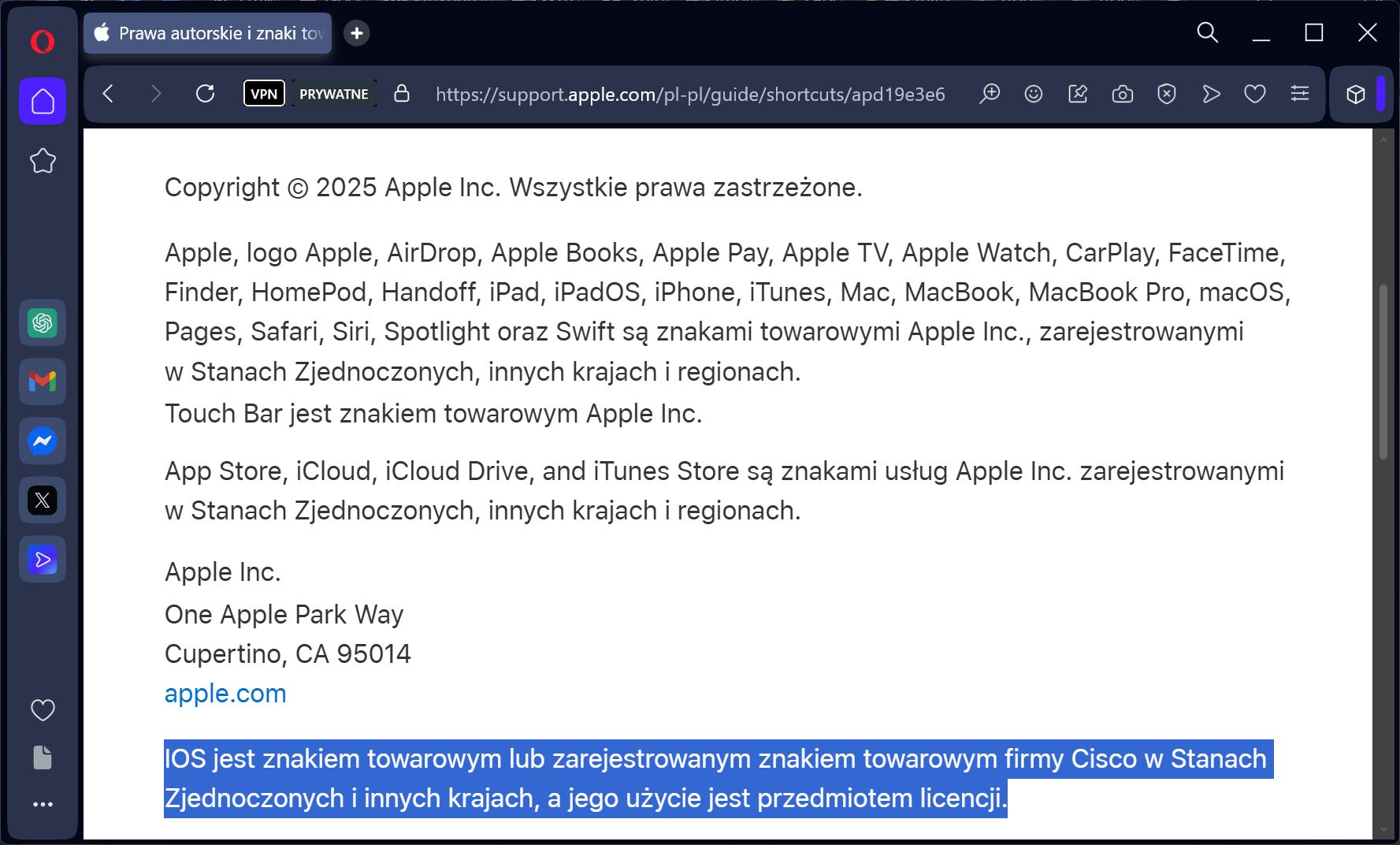Image resolution: width=1400 pixels, height=845 pixels.
Task: Open Gmail from the sidebar
Action: pyautogui.click(x=43, y=382)
